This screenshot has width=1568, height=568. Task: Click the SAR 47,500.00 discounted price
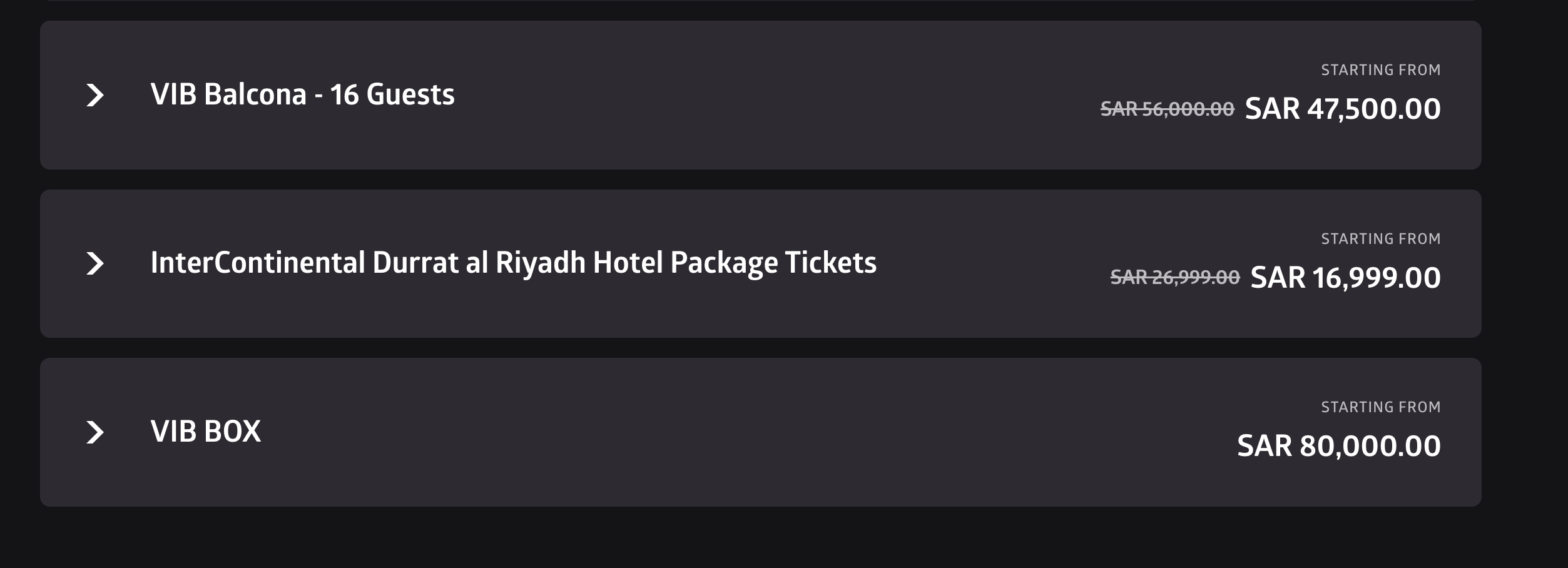pos(1342,109)
